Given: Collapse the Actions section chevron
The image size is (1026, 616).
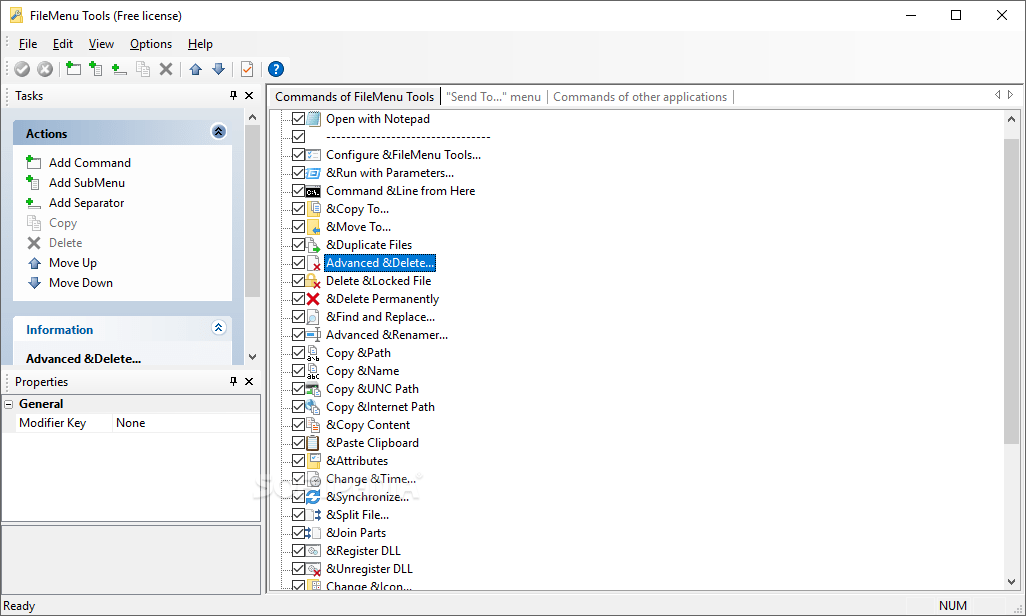Looking at the screenshot, I should pyautogui.click(x=218, y=131).
